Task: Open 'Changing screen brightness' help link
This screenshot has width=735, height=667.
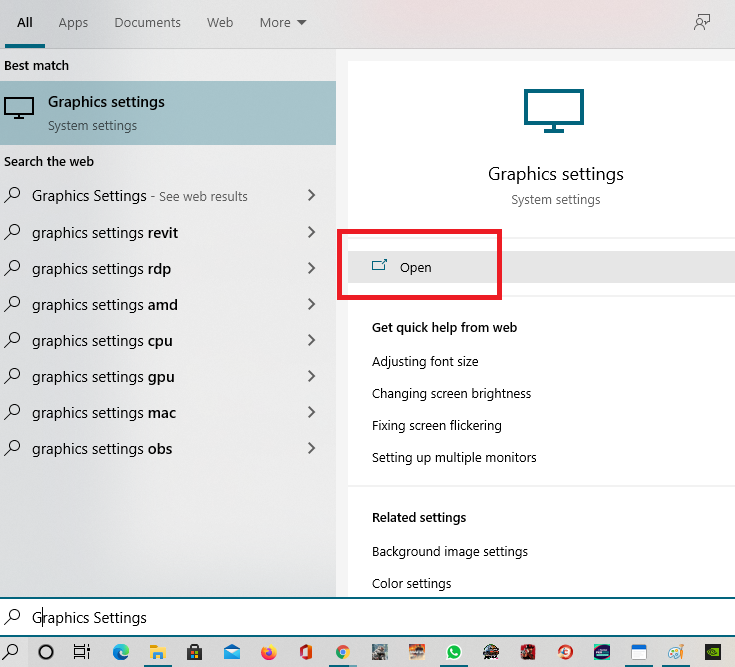Action: click(451, 393)
